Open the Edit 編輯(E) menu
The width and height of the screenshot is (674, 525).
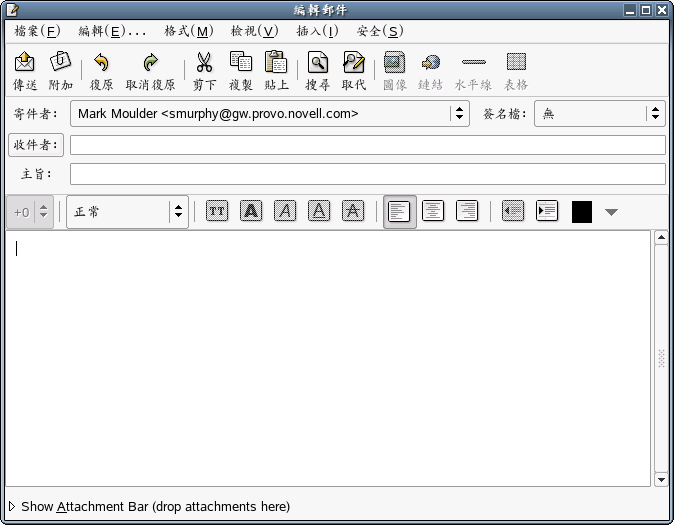112,31
